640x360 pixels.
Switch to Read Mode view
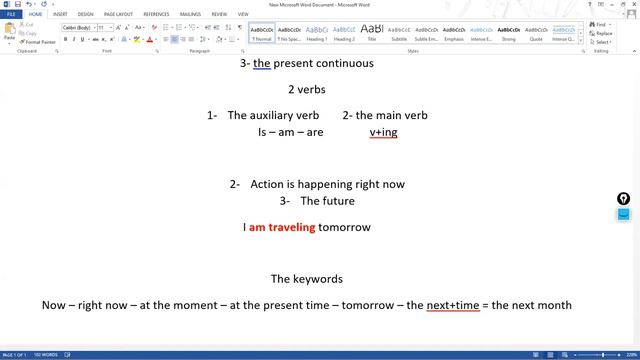[x=536, y=355]
